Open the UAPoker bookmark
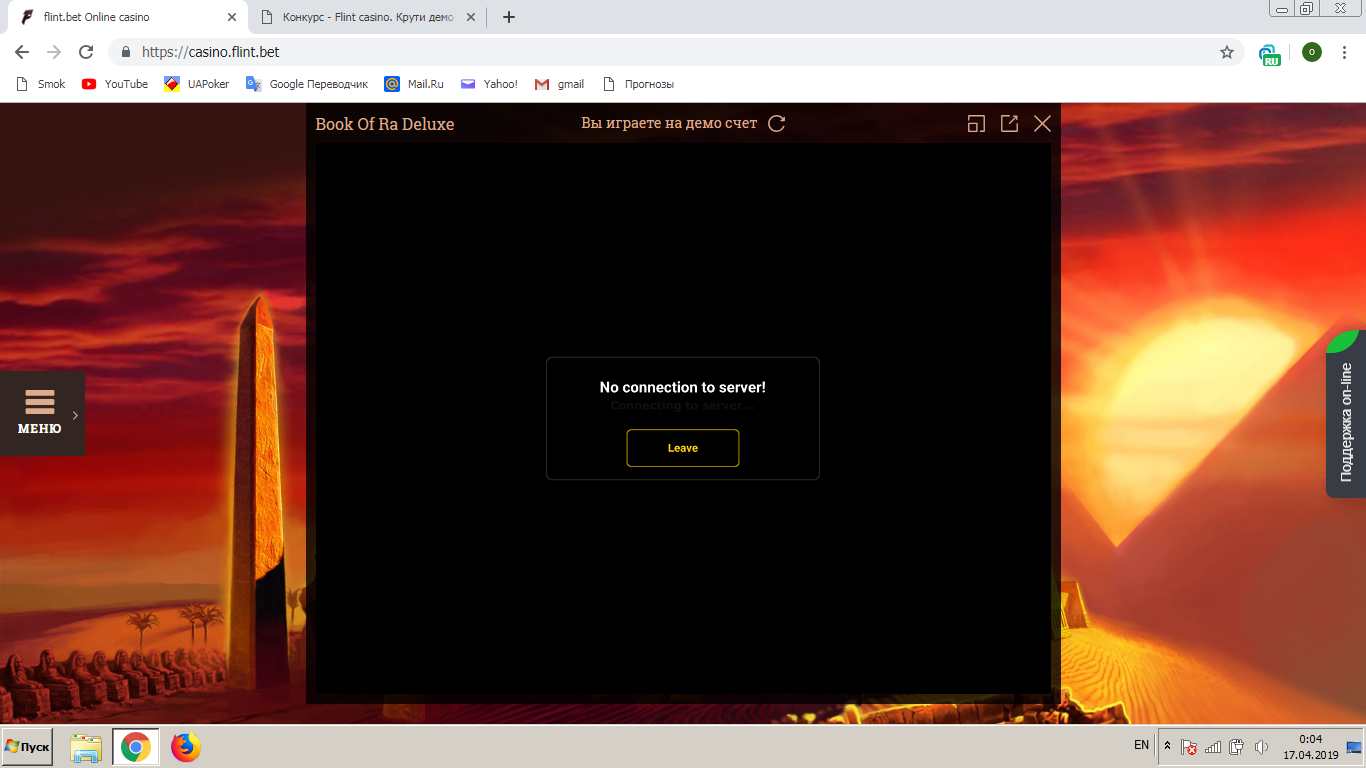Viewport: 1366px width, 768px height. pyautogui.click(x=197, y=84)
